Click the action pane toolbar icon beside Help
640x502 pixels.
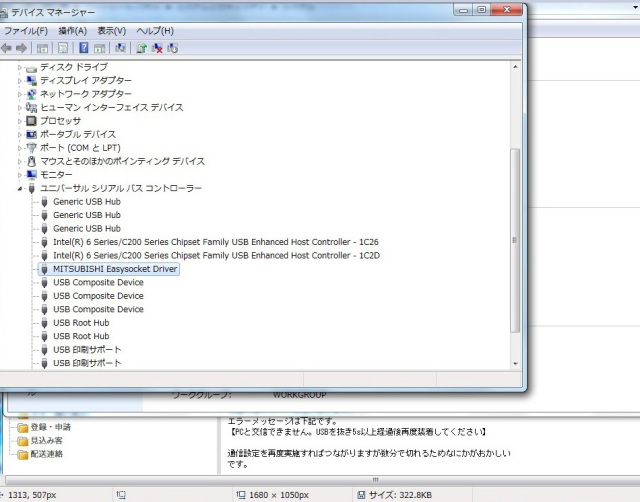[100, 49]
